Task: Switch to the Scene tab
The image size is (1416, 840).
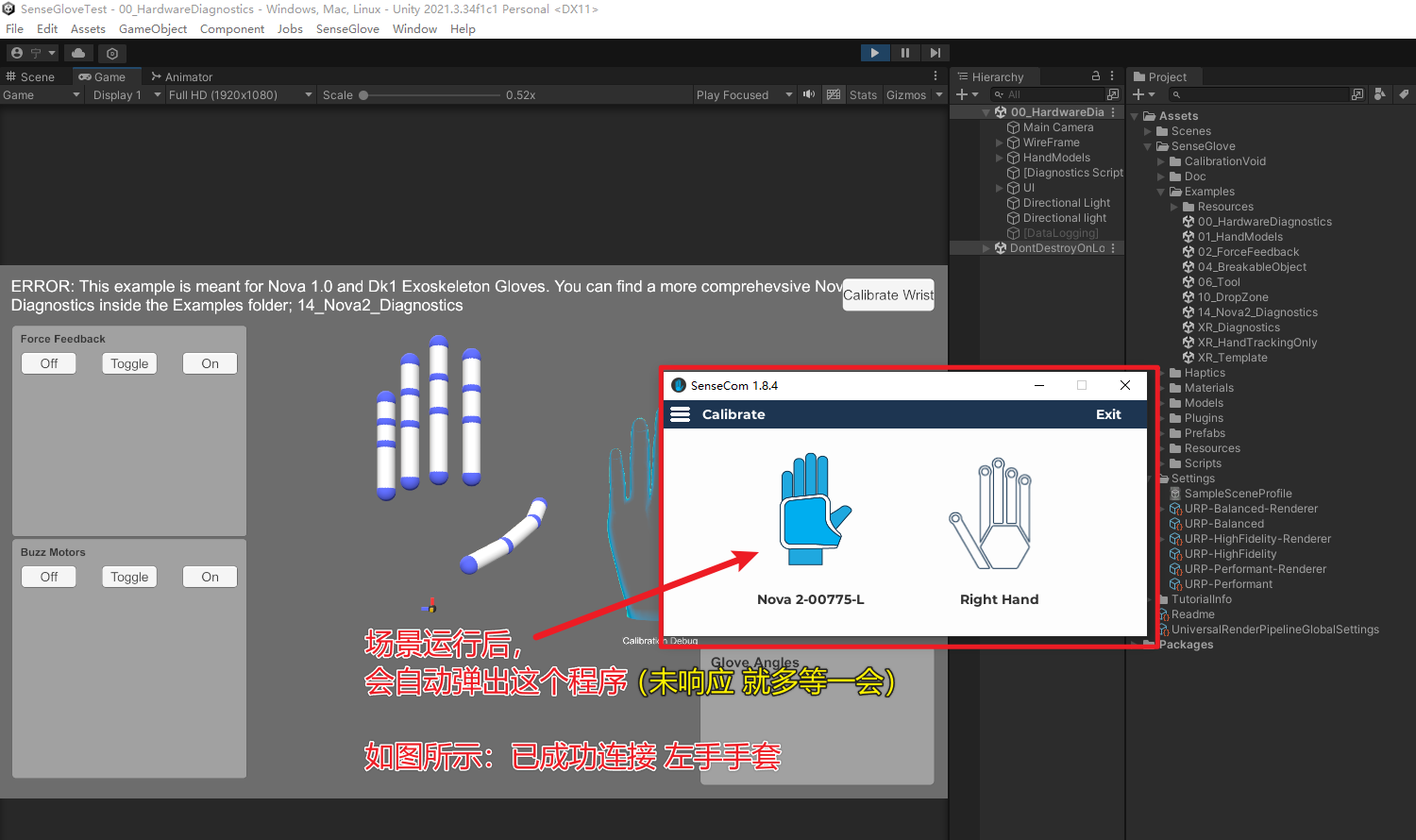Action: click(30, 76)
